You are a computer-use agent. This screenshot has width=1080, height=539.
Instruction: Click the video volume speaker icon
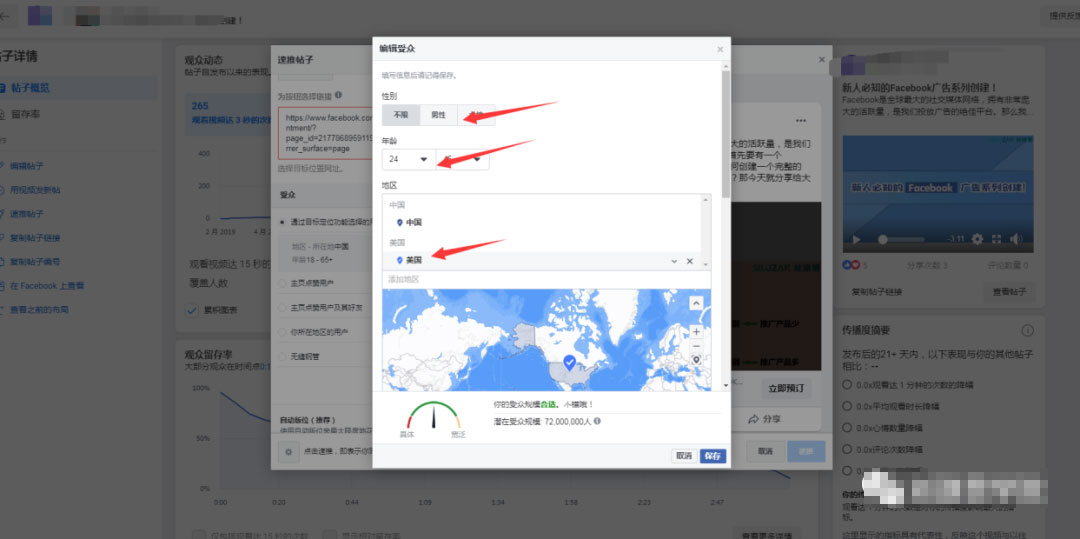tap(1017, 240)
